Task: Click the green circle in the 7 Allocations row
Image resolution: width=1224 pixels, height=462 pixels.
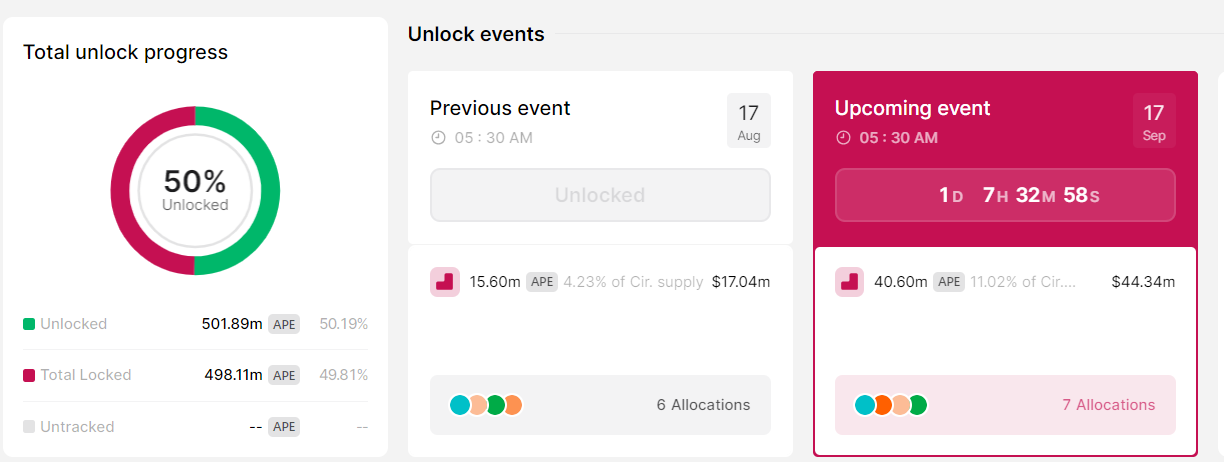Action: [x=917, y=405]
